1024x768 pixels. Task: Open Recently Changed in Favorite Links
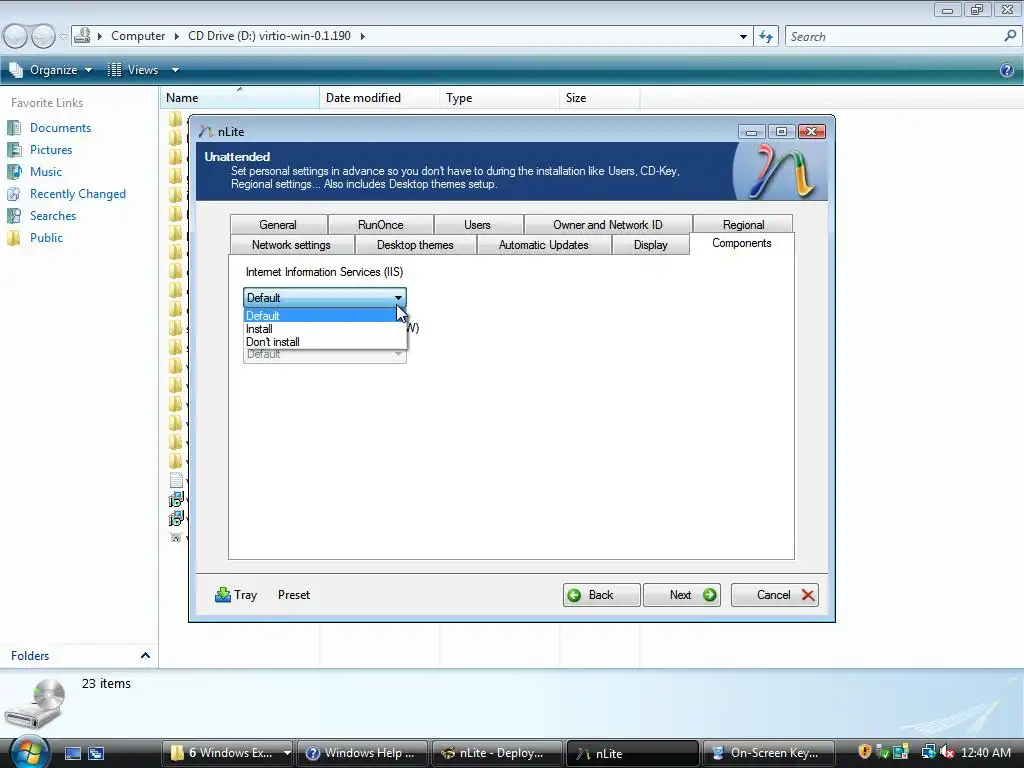coord(78,194)
